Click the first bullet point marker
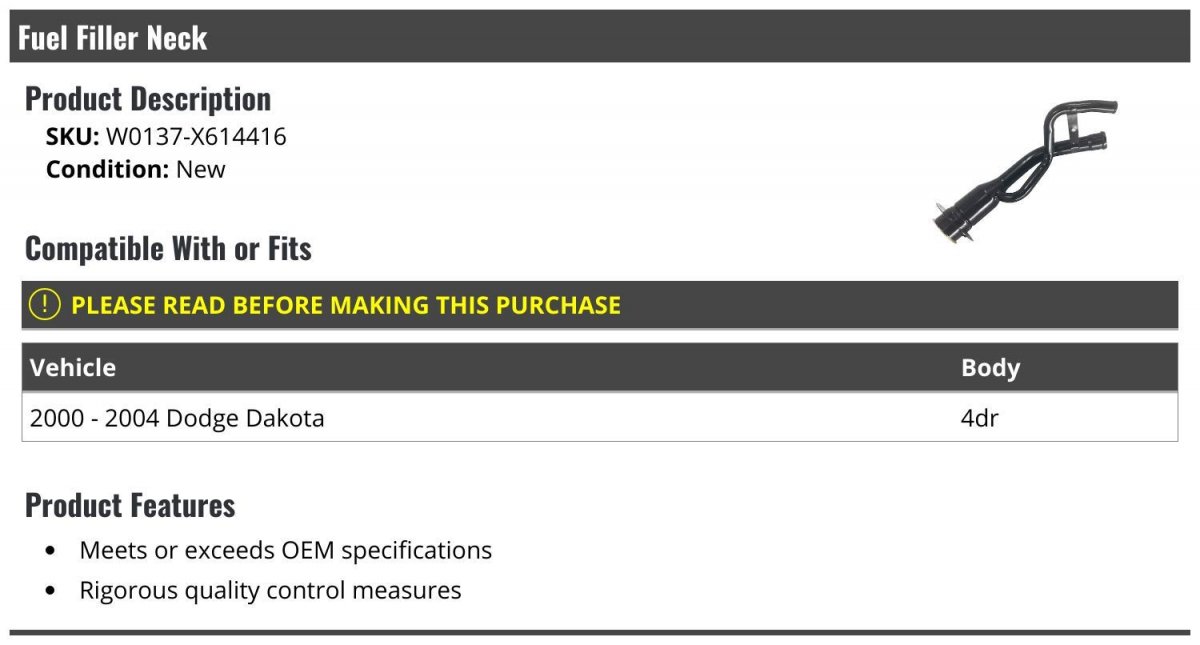 coord(51,551)
